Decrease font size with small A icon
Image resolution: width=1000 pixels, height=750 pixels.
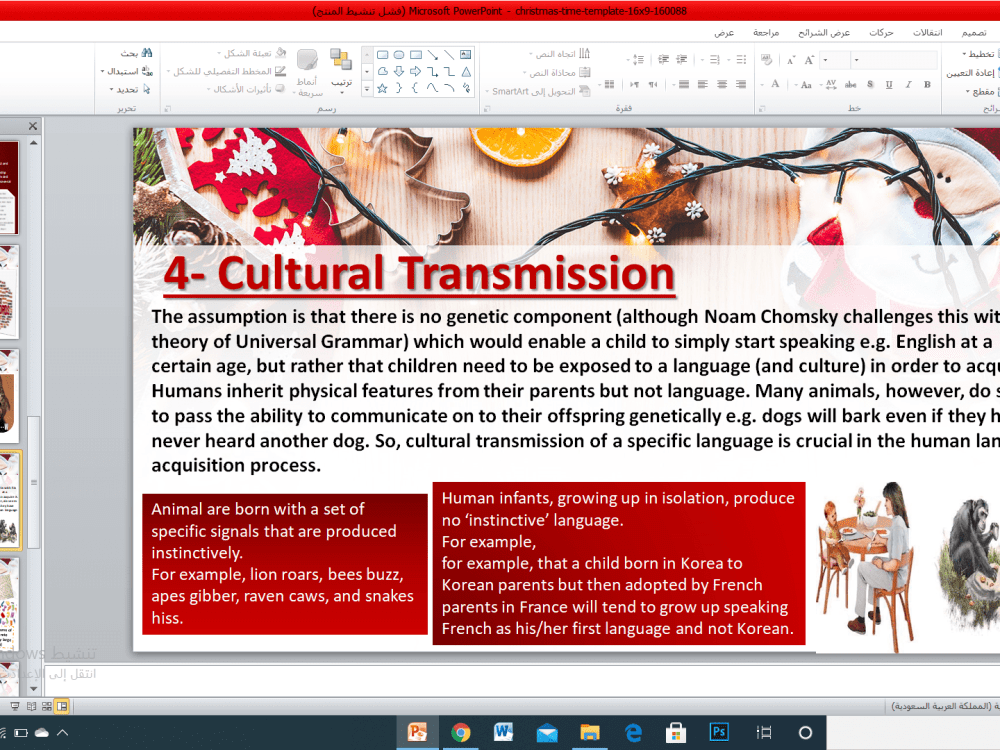point(791,61)
